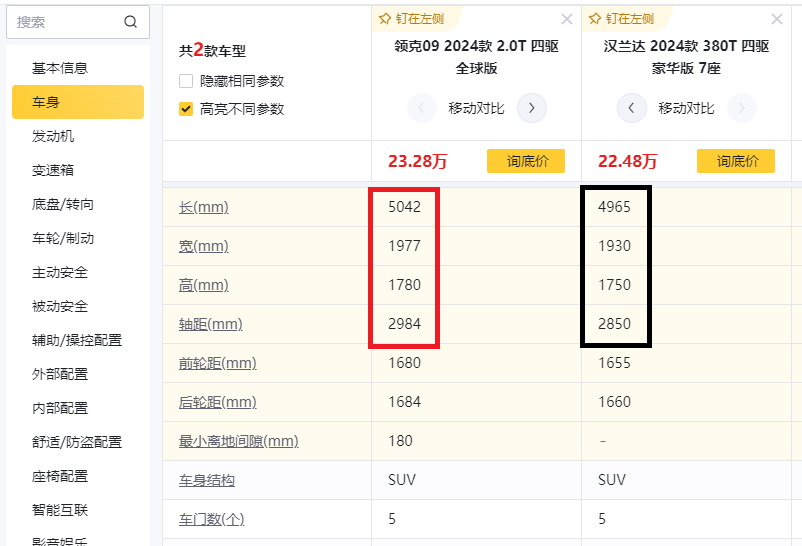This screenshot has height=546, width=802.
Task: Go to 座椅配置 section
Action: pos(60,476)
